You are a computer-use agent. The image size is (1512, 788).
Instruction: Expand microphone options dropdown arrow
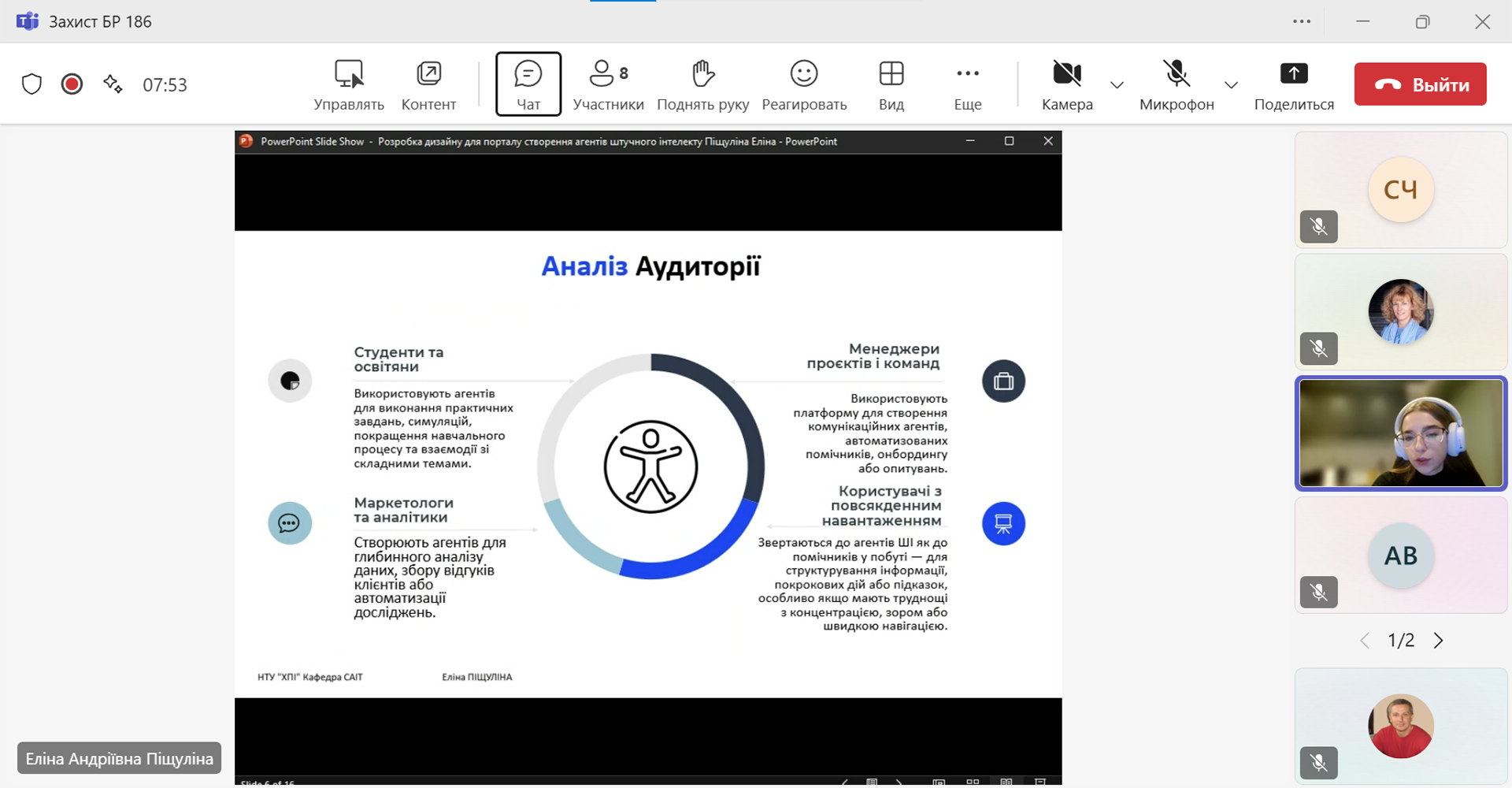coord(1231,85)
